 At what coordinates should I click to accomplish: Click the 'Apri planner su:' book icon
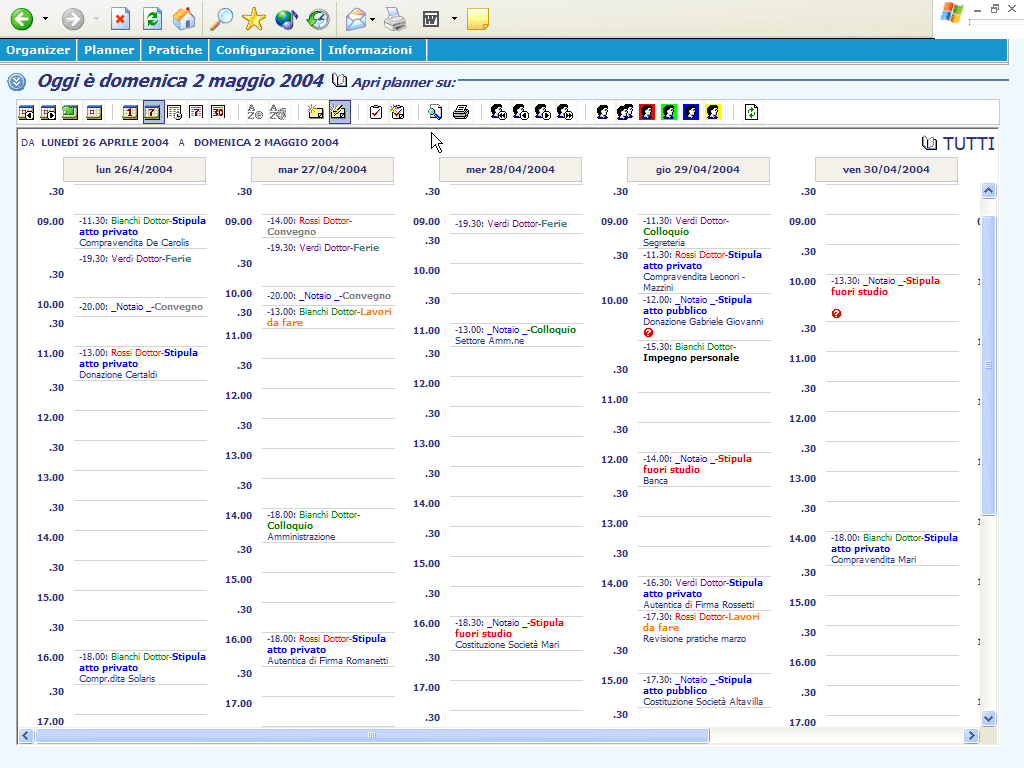[x=339, y=80]
